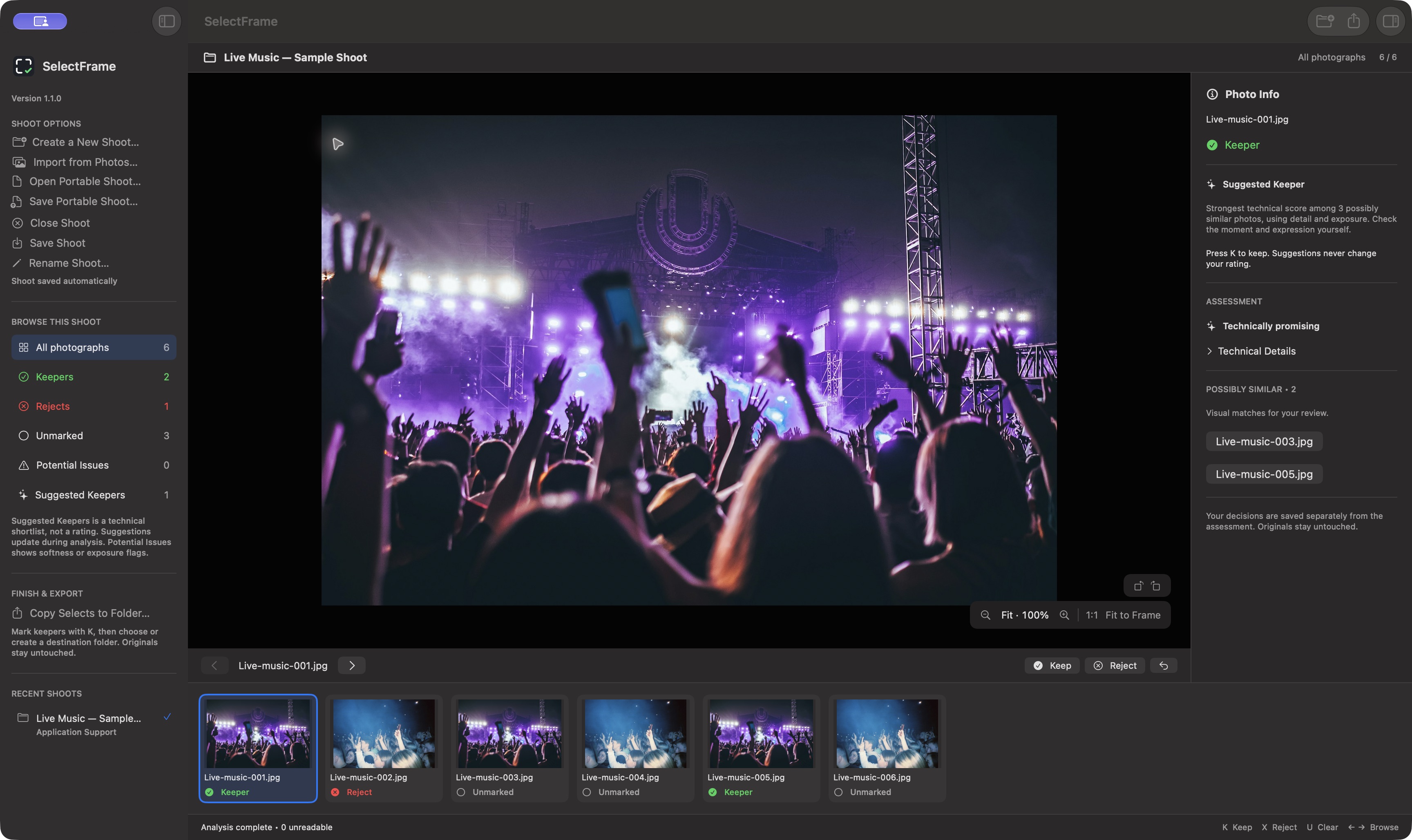
Task: Click Live-music-001.jpg filename in Photo Info
Action: (x=1247, y=119)
